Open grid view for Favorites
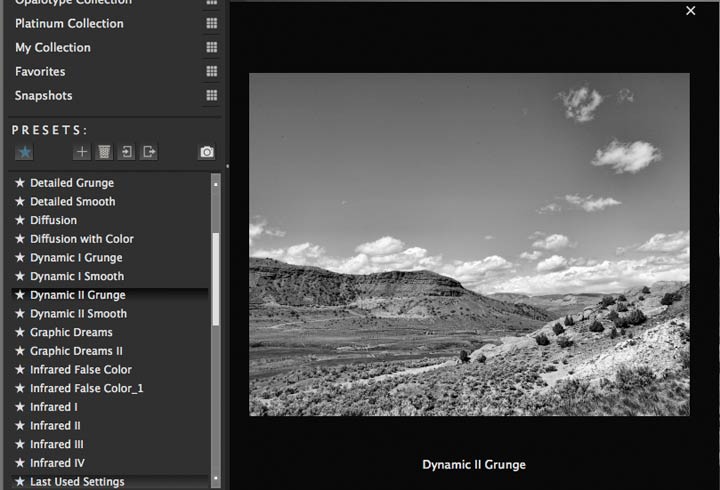Image resolution: width=720 pixels, height=490 pixels. (x=212, y=71)
